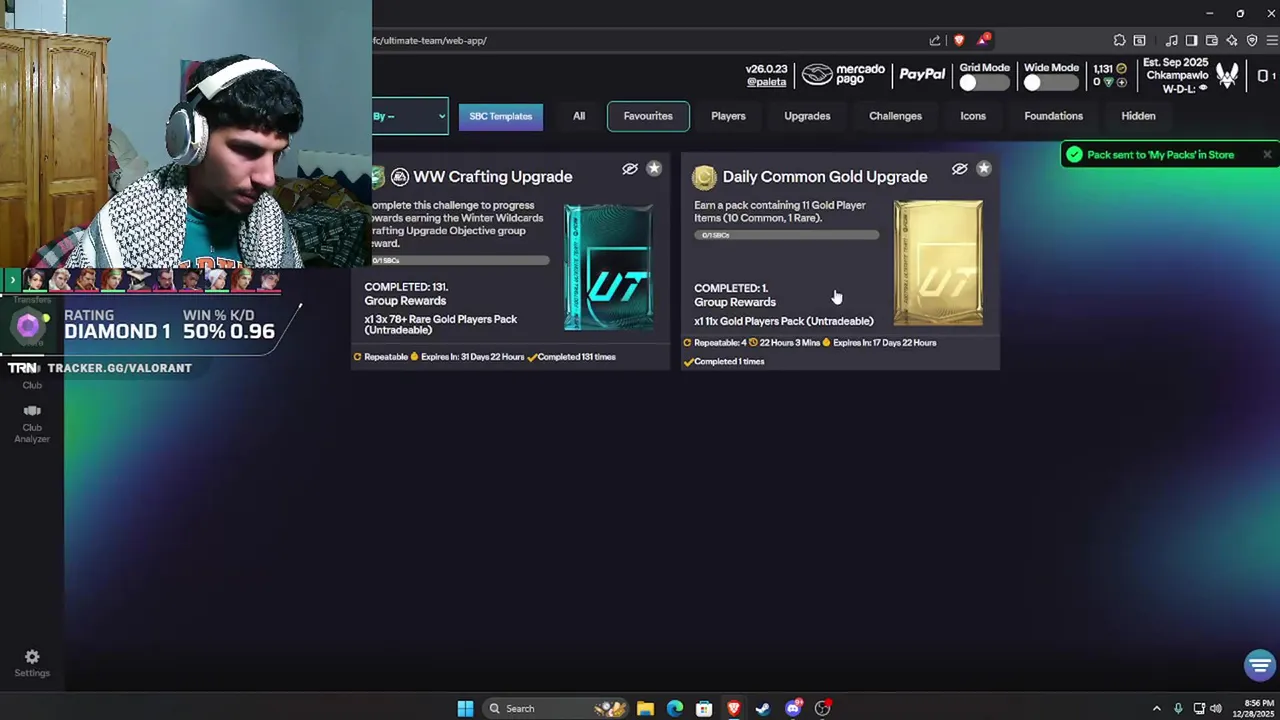Open the clock showing 8:56 PM

[x=1255, y=708]
